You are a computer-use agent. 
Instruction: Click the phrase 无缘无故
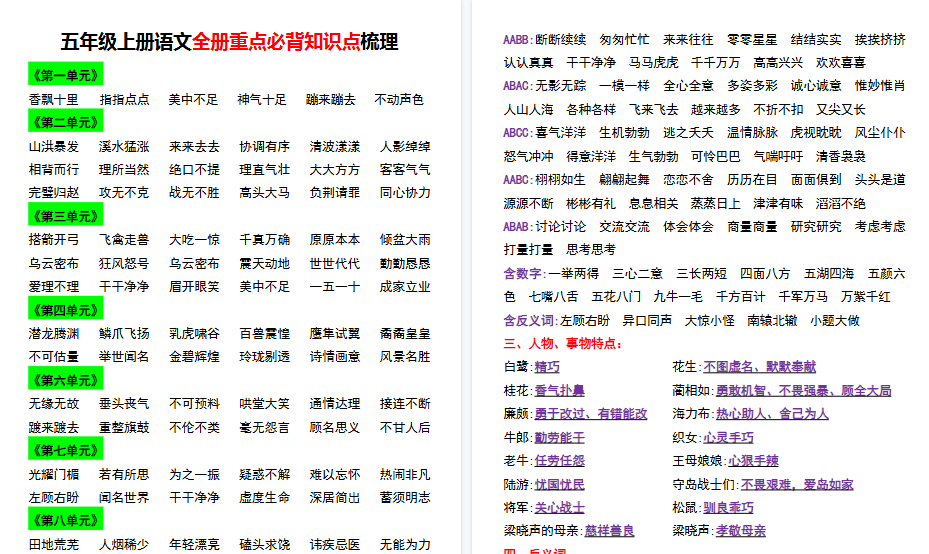(x=53, y=404)
